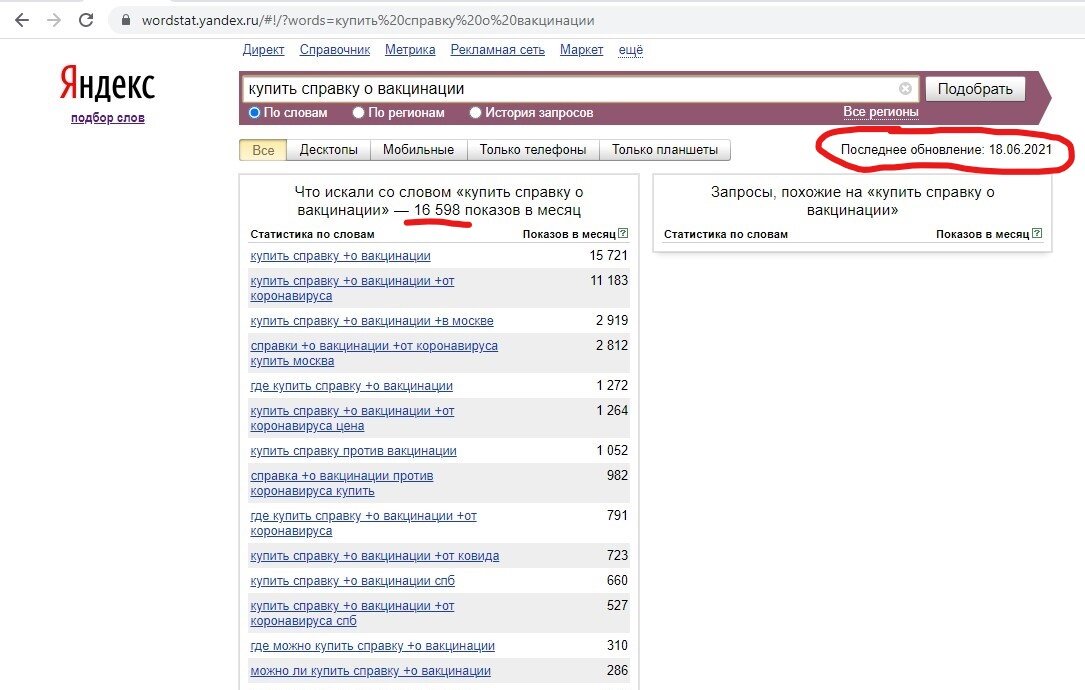
Task: Click the 'подбор слов' link under the logo
Action: (107, 118)
